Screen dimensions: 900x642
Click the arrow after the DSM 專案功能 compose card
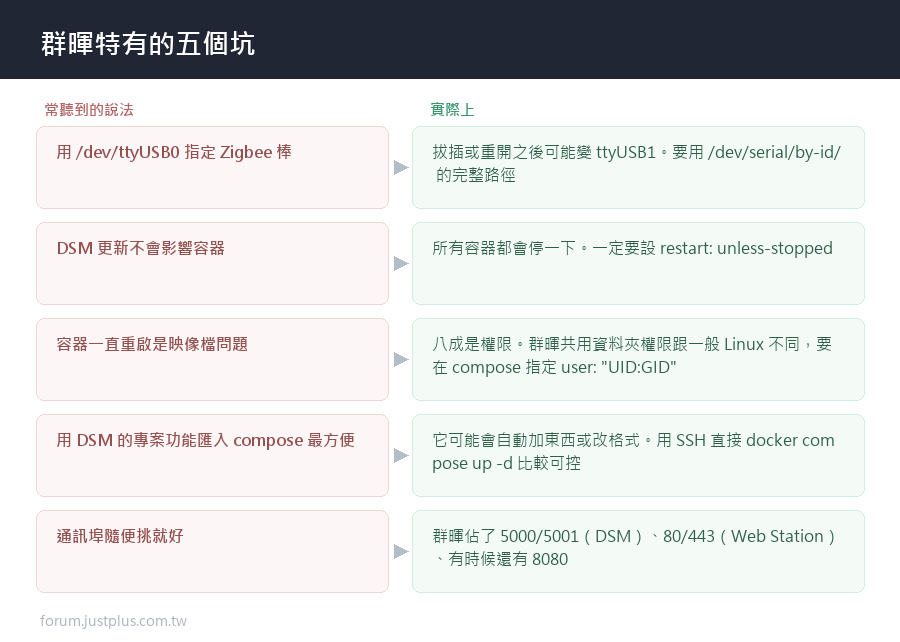pyautogui.click(x=401, y=456)
